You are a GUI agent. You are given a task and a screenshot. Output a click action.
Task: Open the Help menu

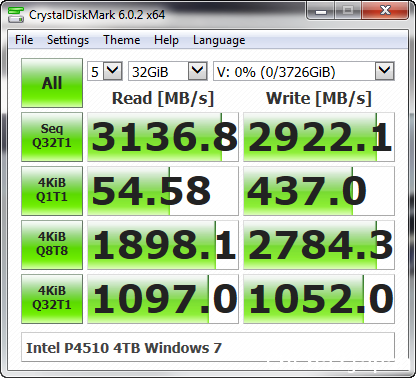[166, 40]
